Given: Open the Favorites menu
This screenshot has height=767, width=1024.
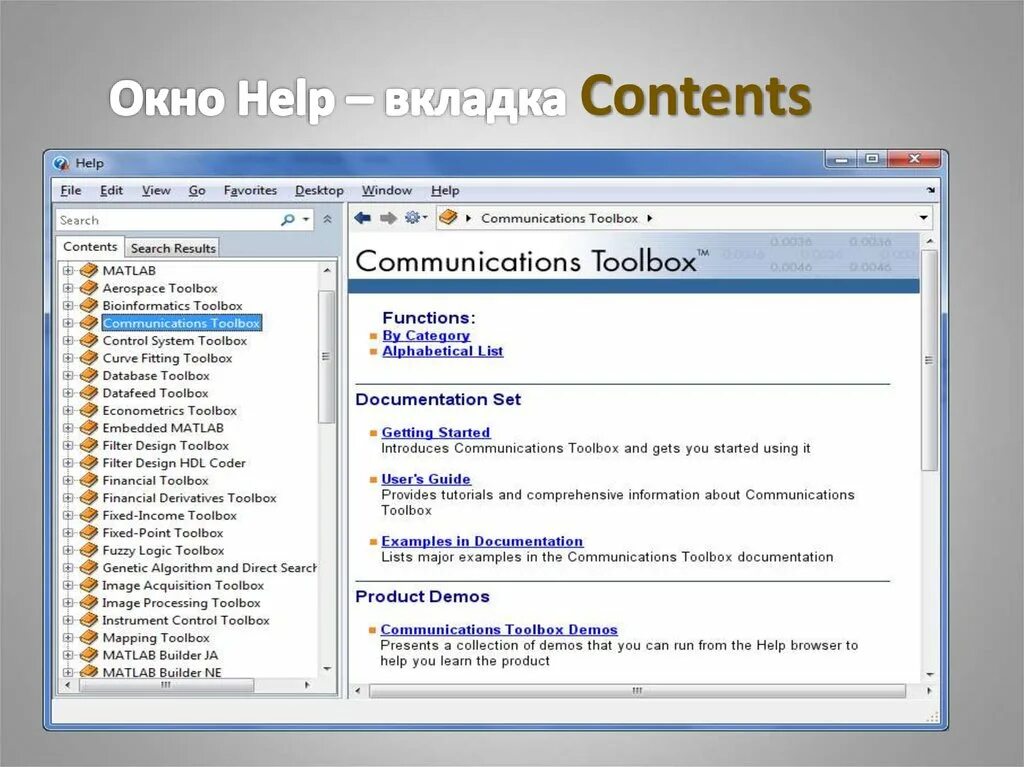Looking at the screenshot, I should pos(250,191).
